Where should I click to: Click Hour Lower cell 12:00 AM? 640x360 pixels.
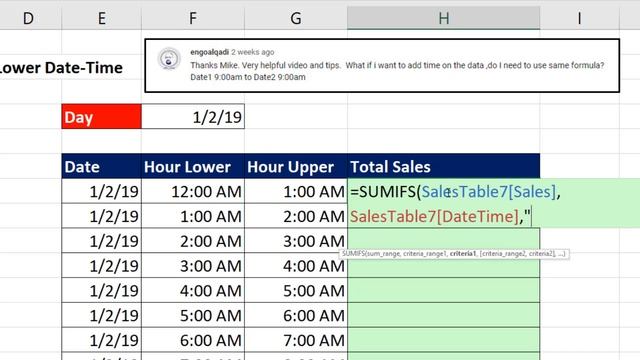point(193,191)
